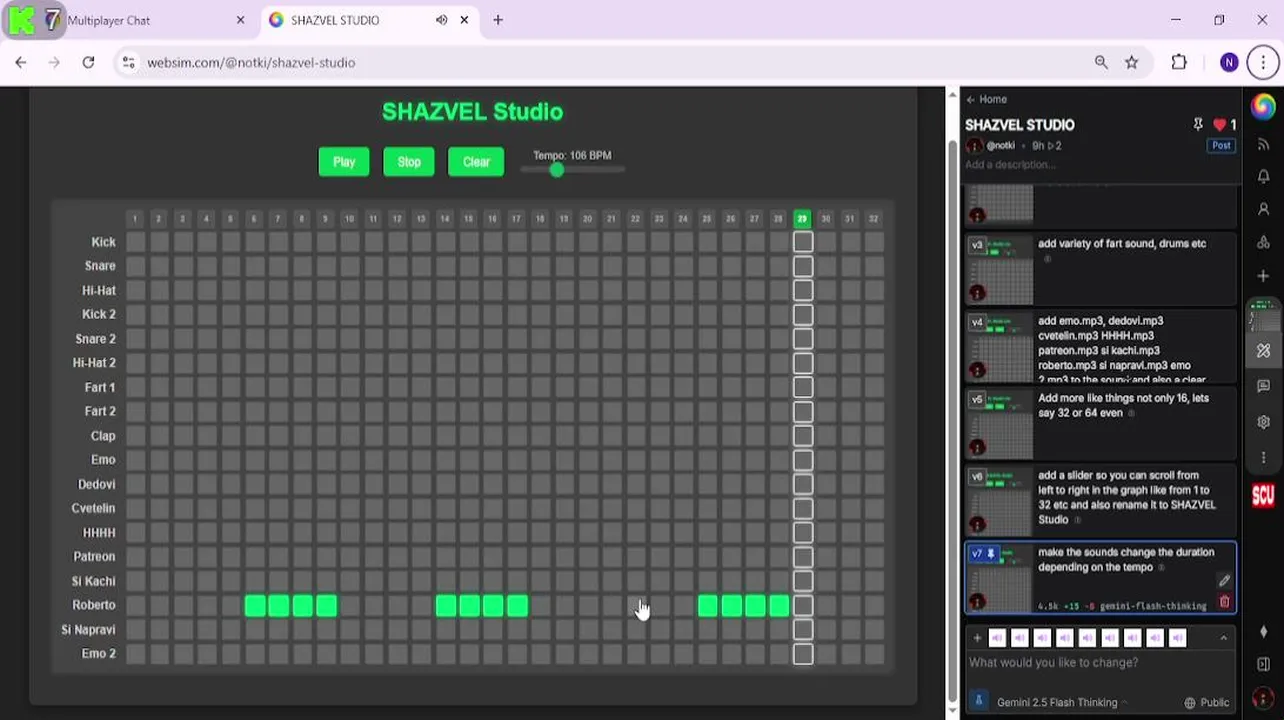Open version v3 fart sound thumbnail

pyautogui.click(x=1001, y=269)
